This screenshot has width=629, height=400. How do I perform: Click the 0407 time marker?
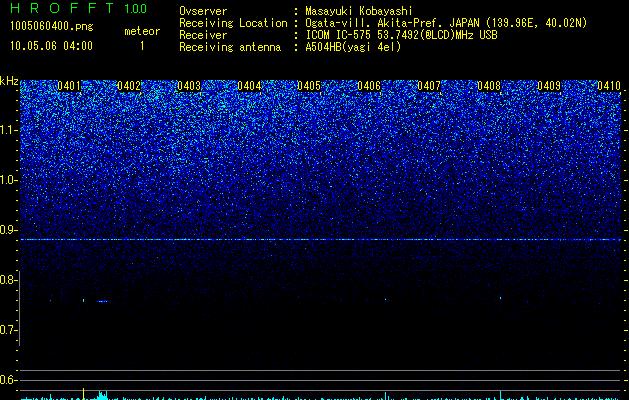click(x=429, y=86)
